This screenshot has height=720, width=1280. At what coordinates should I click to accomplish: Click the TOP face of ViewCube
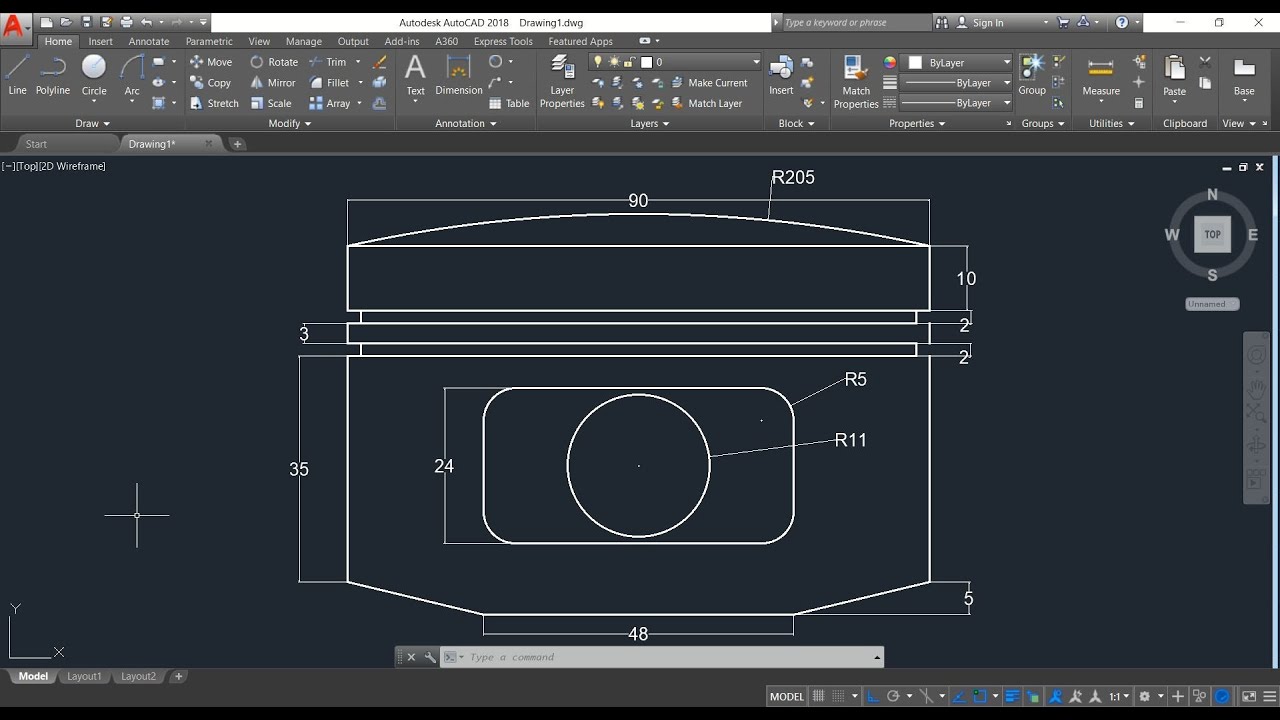point(1212,235)
